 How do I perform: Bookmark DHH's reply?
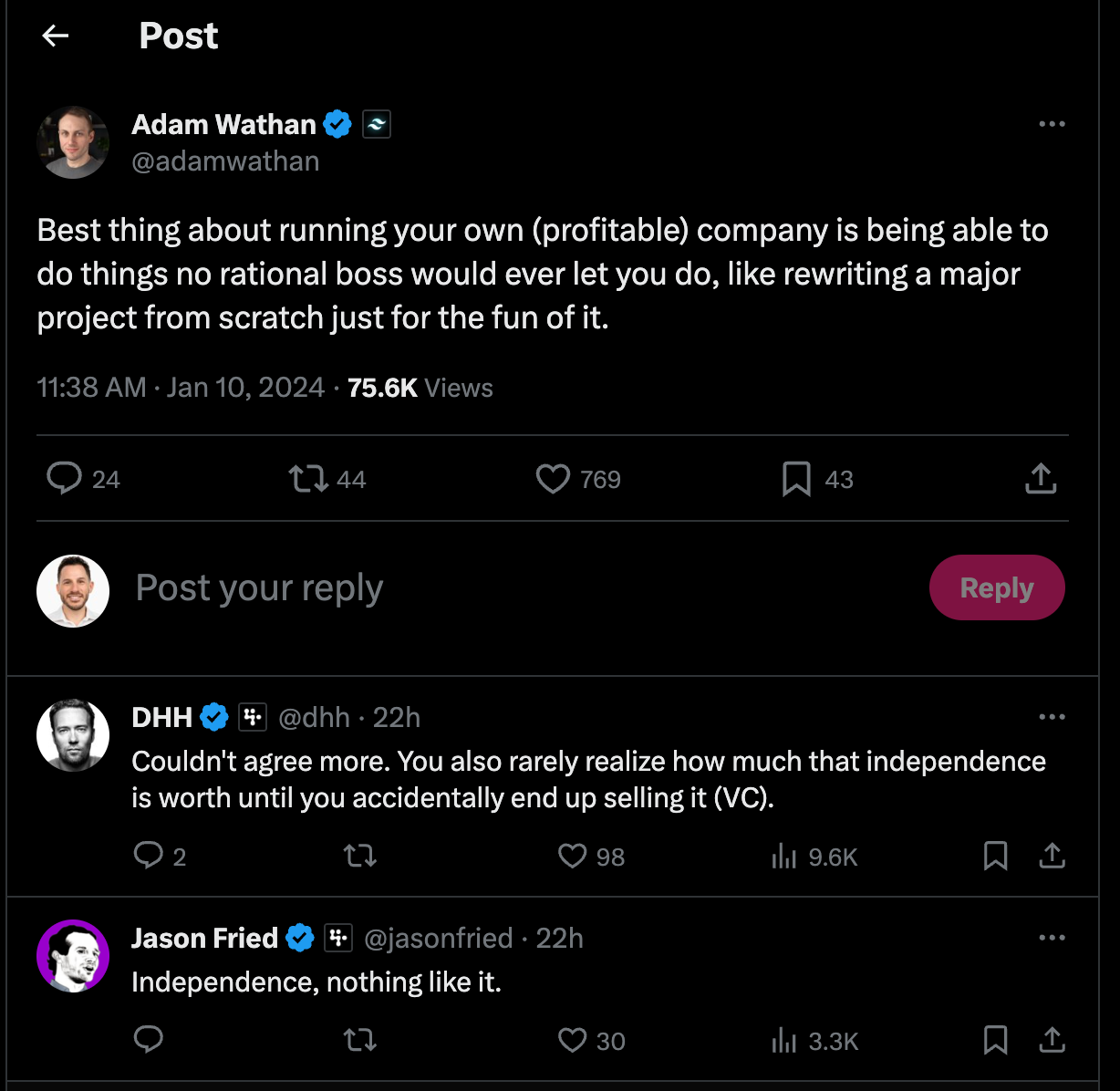995,856
